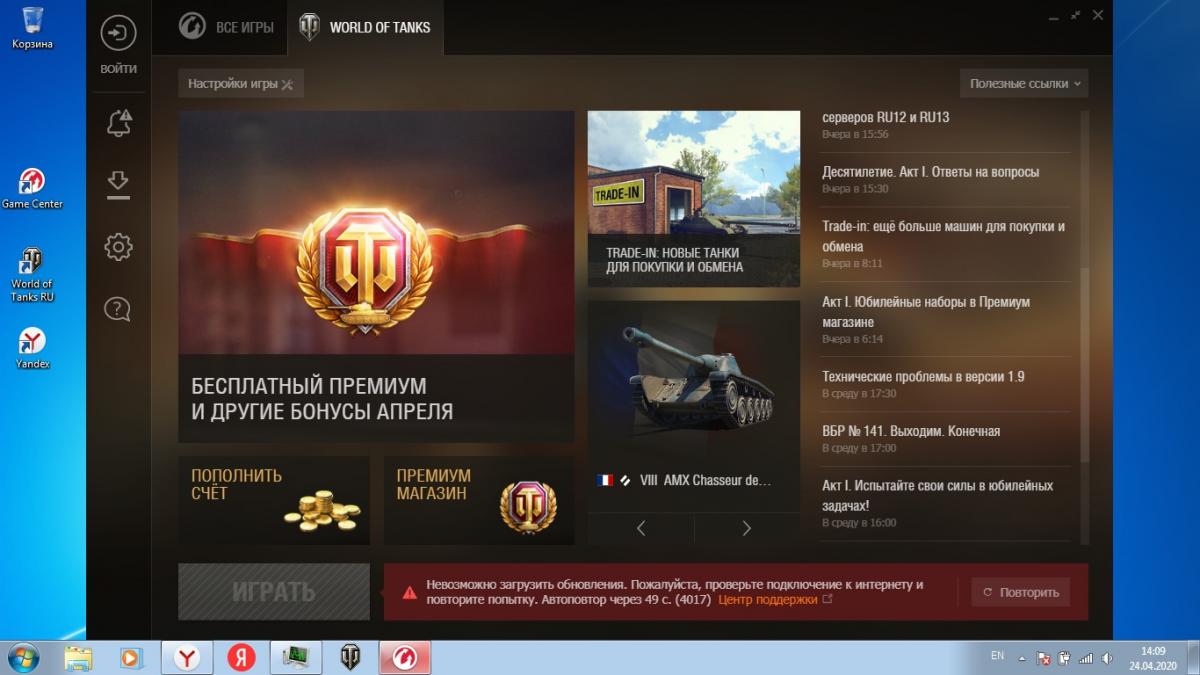The image size is (1200, 675).
Task: Open AMX Chasseur tank card
Action: click(693, 405)
